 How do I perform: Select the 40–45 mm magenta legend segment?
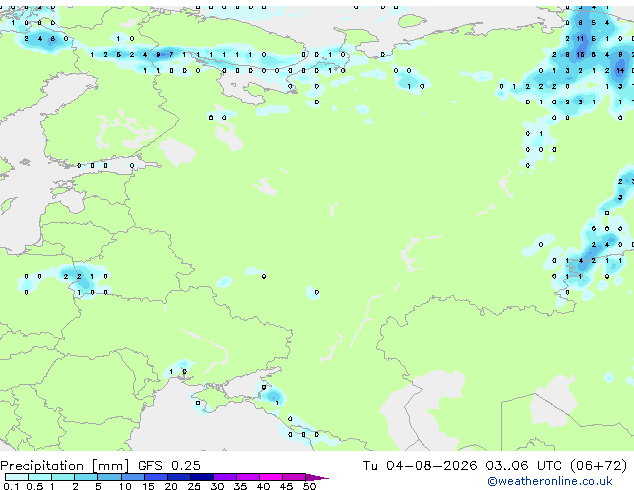point(271,477)
